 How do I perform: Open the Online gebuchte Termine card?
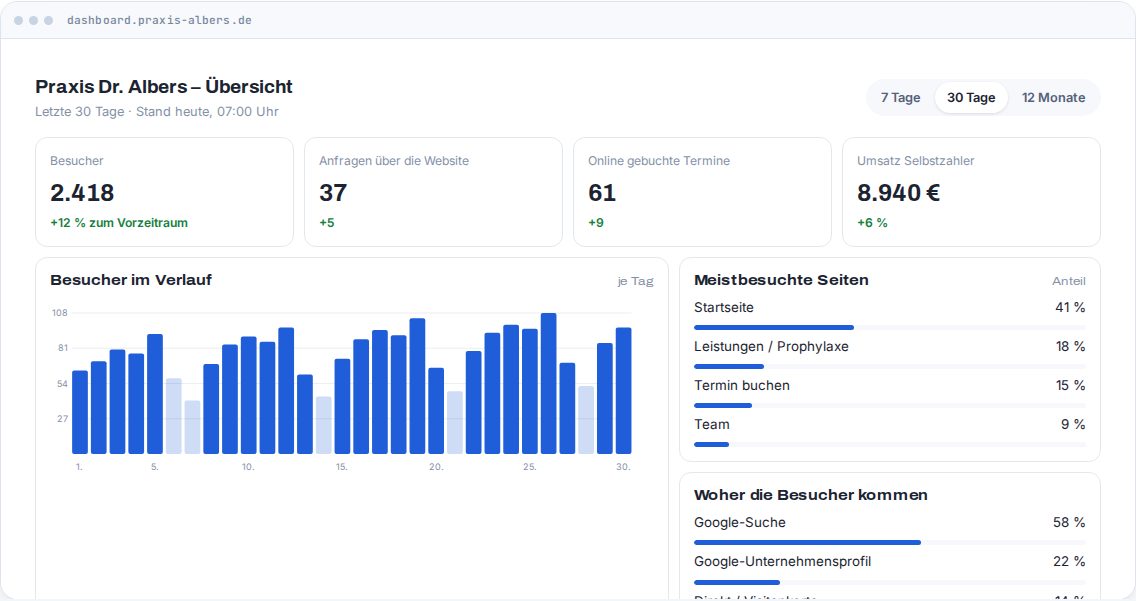pyautogui.click(x=702, y=192)
